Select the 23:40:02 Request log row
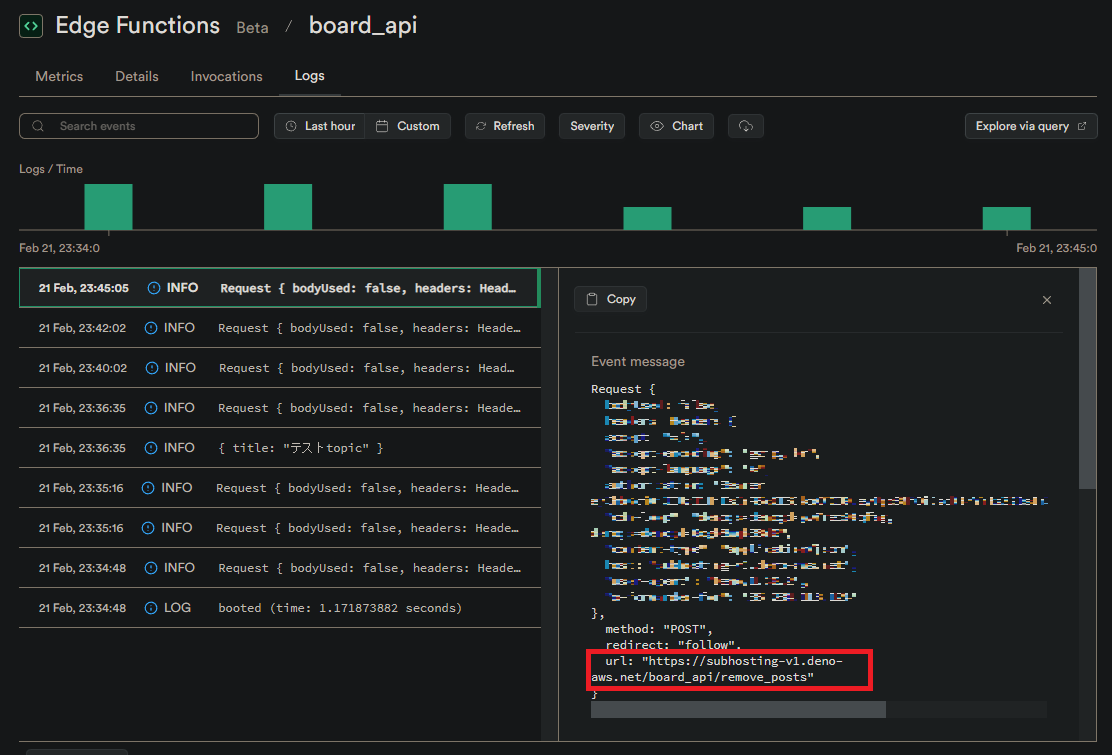The image size is (1112, 755). [x=279, y=368]
